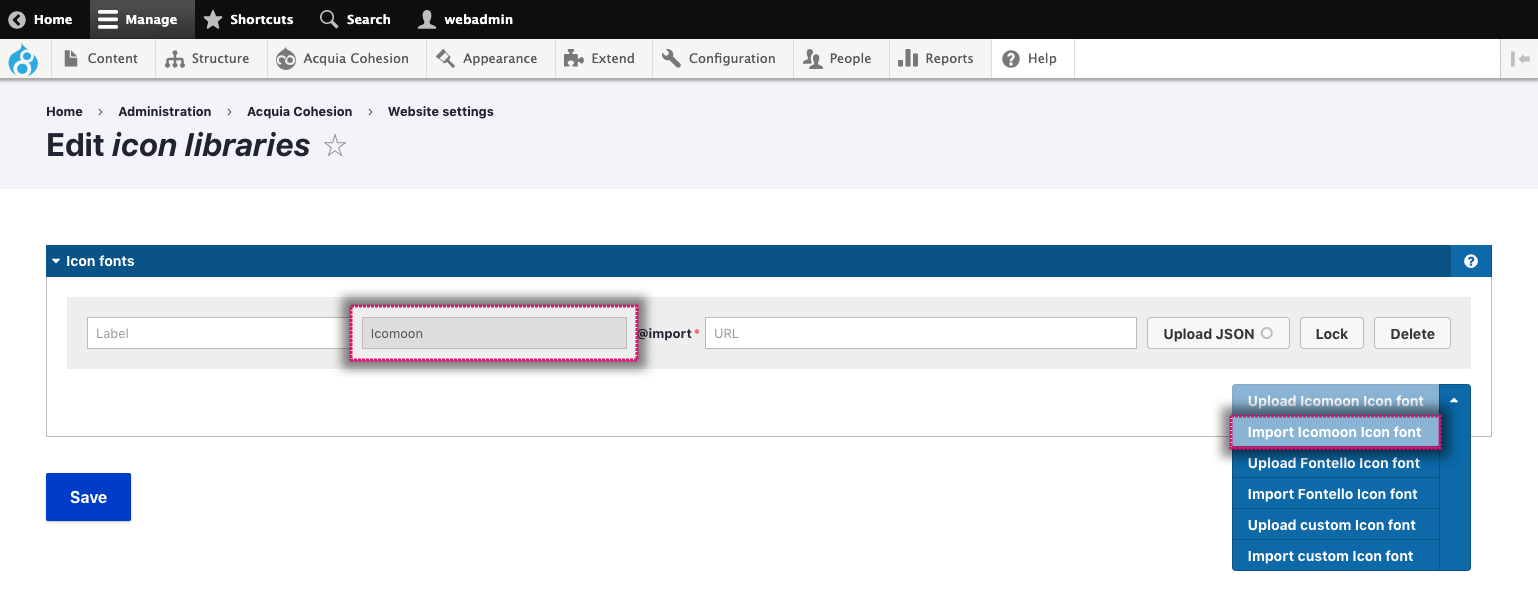
Task: Click the Drupal logo icon
Action: point(23,59)
